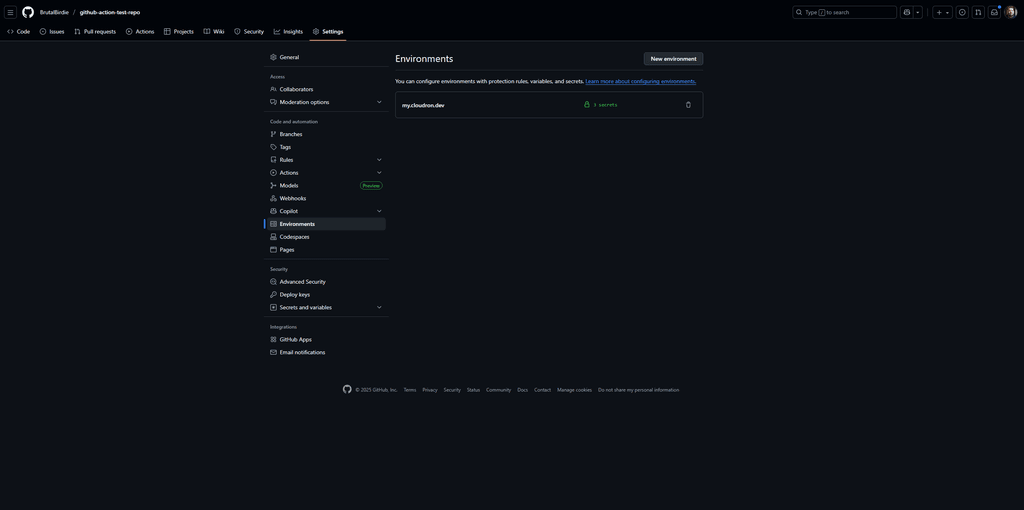
Task: Open Copilot chat icon in header
Action: pyautogui.click(x=907, y=12)
